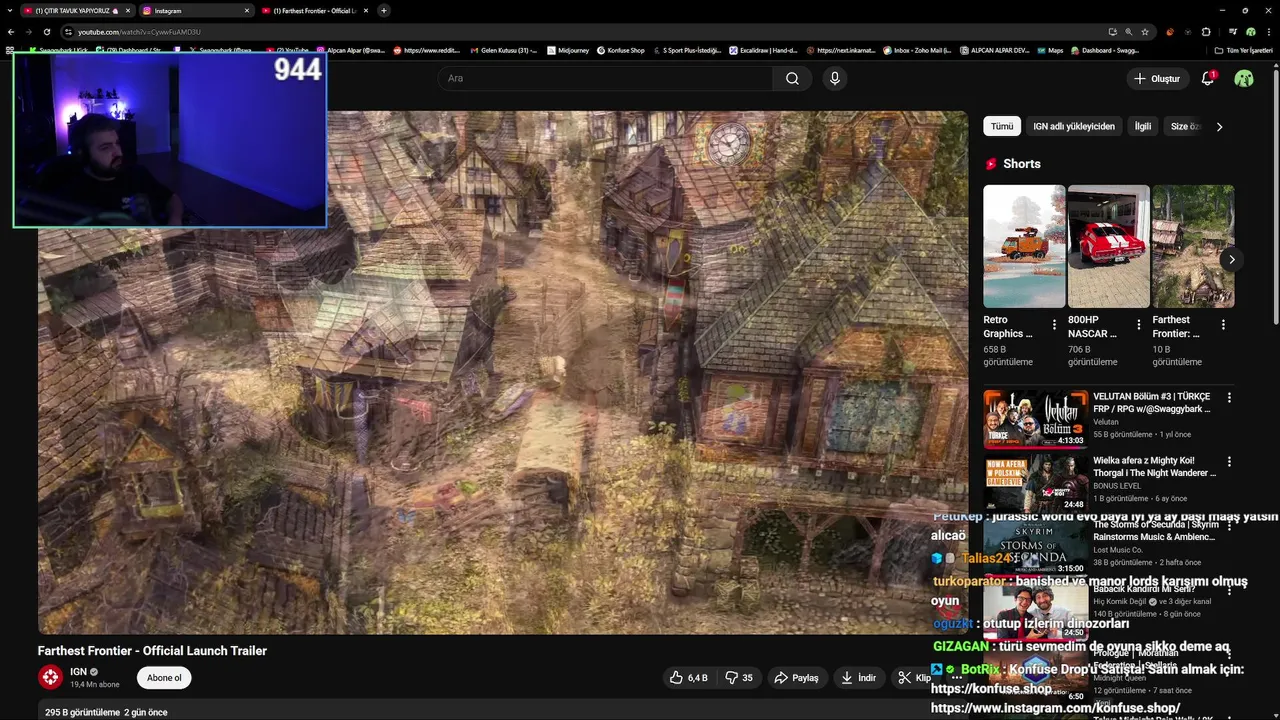This screenshot has height=720, width=1280.
Task: Open Farthest Frontier short thumbnail
Action: [x=1193, y=246]
